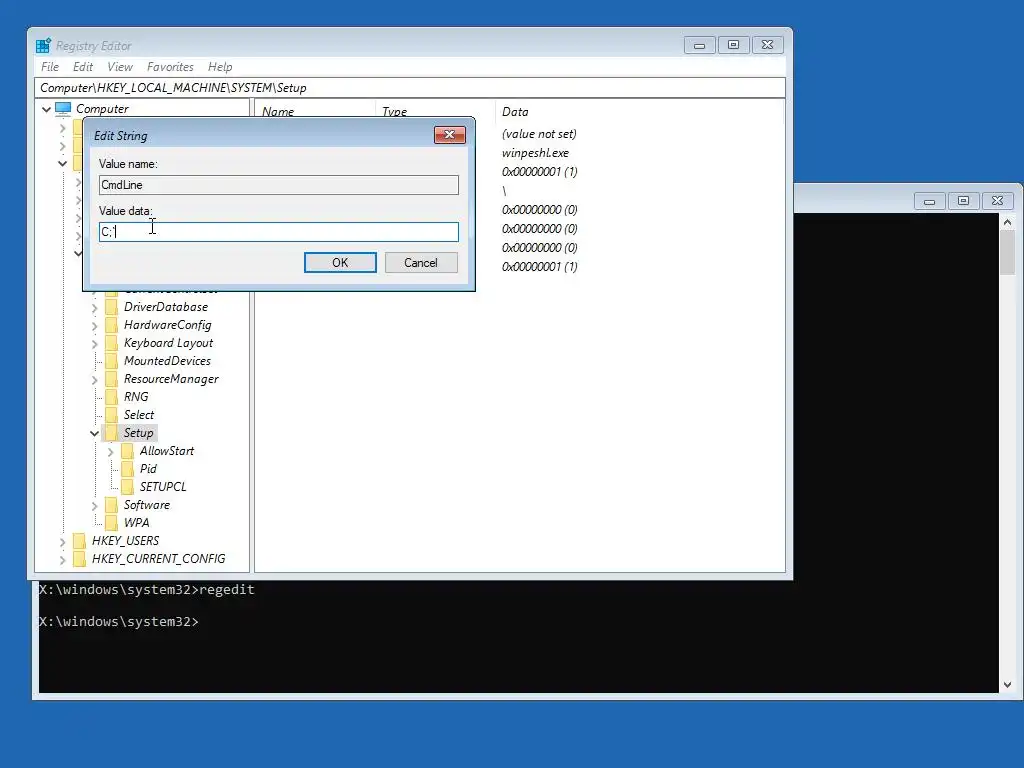This screenshot has height=768, width=1024.
Task: Close the Registry Editor window
Action: [767, 45]
